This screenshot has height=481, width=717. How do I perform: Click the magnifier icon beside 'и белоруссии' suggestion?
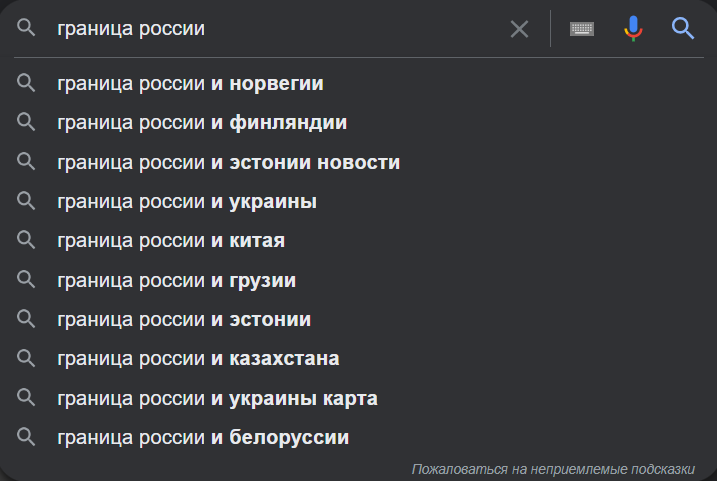click(x=26, y=437)
